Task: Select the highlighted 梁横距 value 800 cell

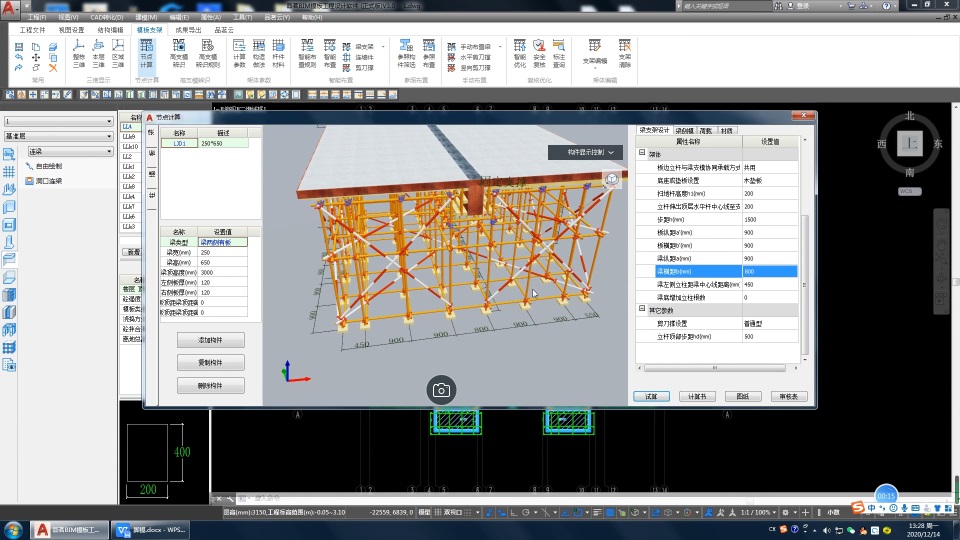Action: pyautogui.click(x=770, y=271)
